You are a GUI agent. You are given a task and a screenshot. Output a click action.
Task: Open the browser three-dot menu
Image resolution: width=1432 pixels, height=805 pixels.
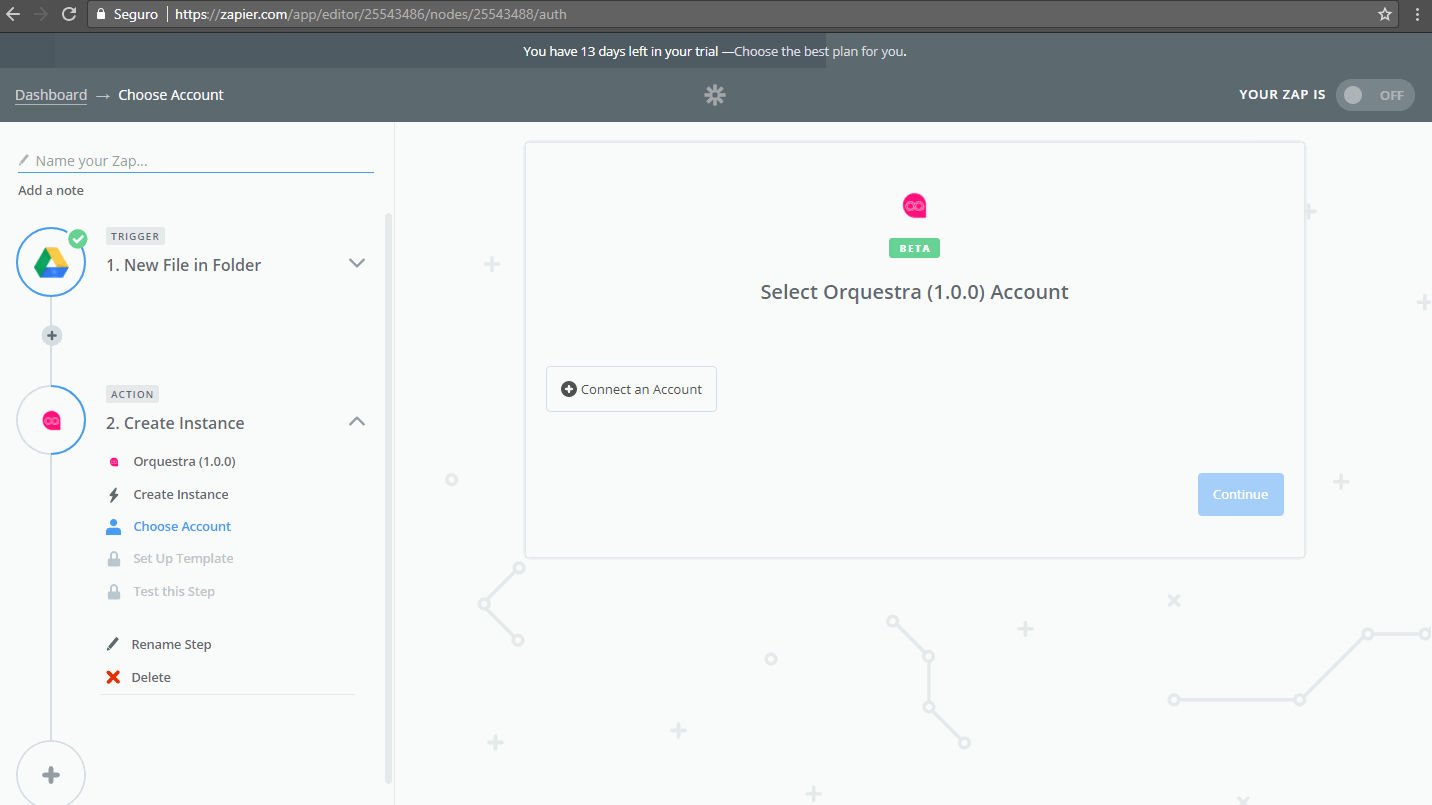click(x=1417, y=14)
